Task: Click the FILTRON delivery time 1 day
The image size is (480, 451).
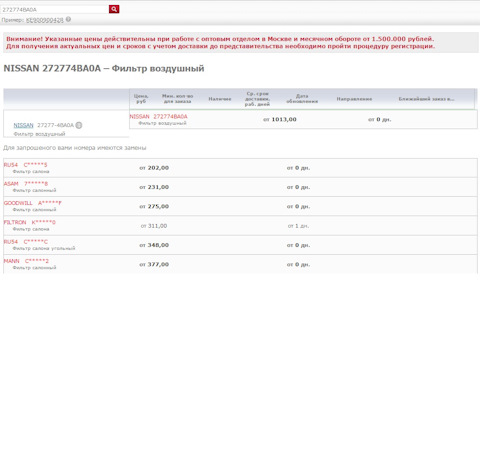Action: click(298, 226)
